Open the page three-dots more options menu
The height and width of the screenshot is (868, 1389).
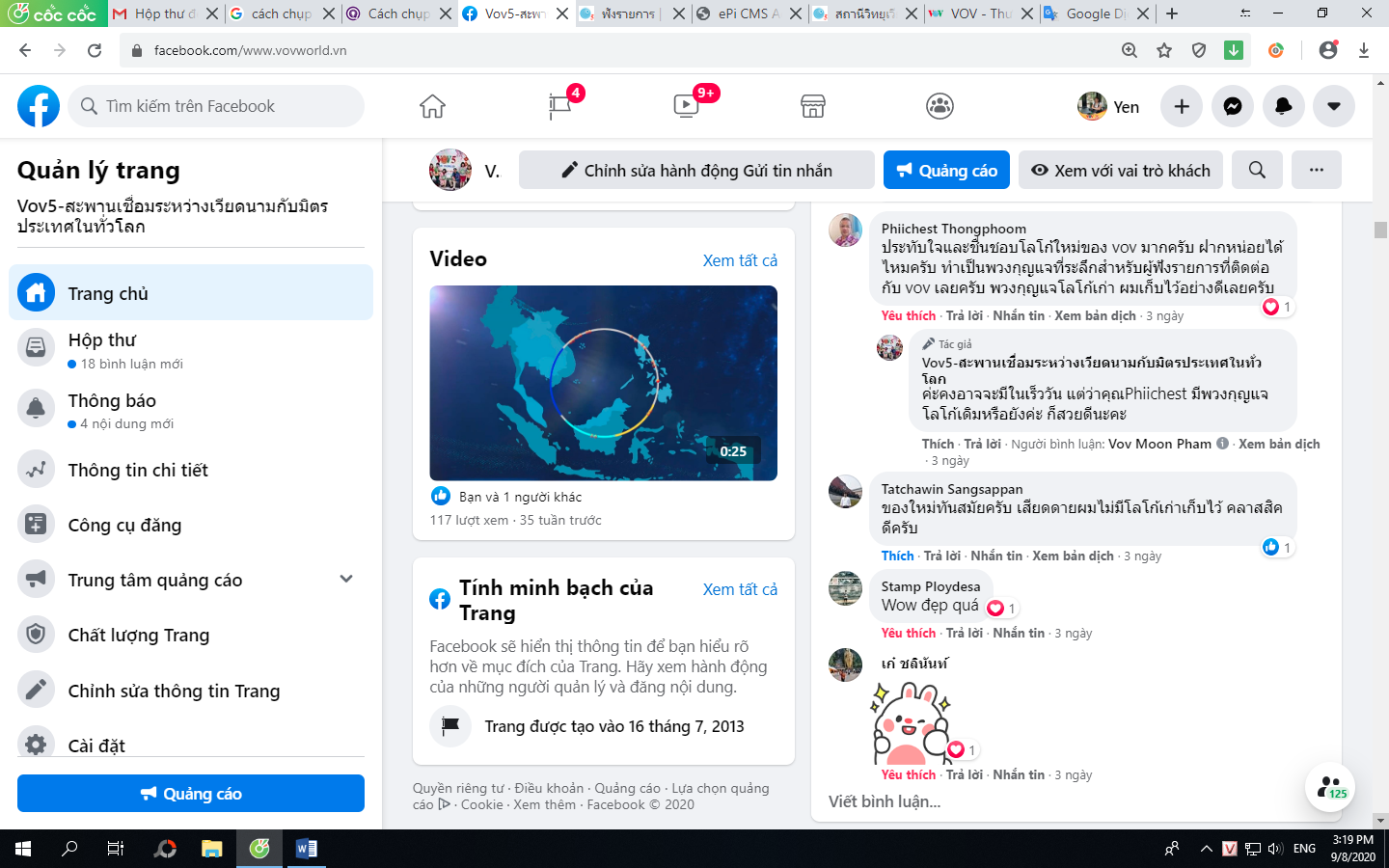pyautogui.click(x=1317, y=170)
